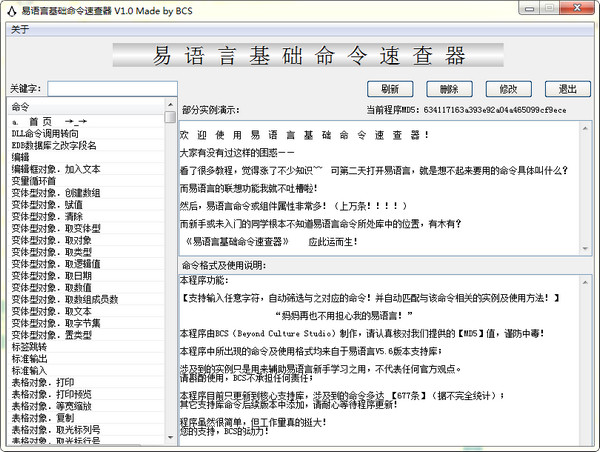Select 变体型对象.取文本 list row

[86, 311]
